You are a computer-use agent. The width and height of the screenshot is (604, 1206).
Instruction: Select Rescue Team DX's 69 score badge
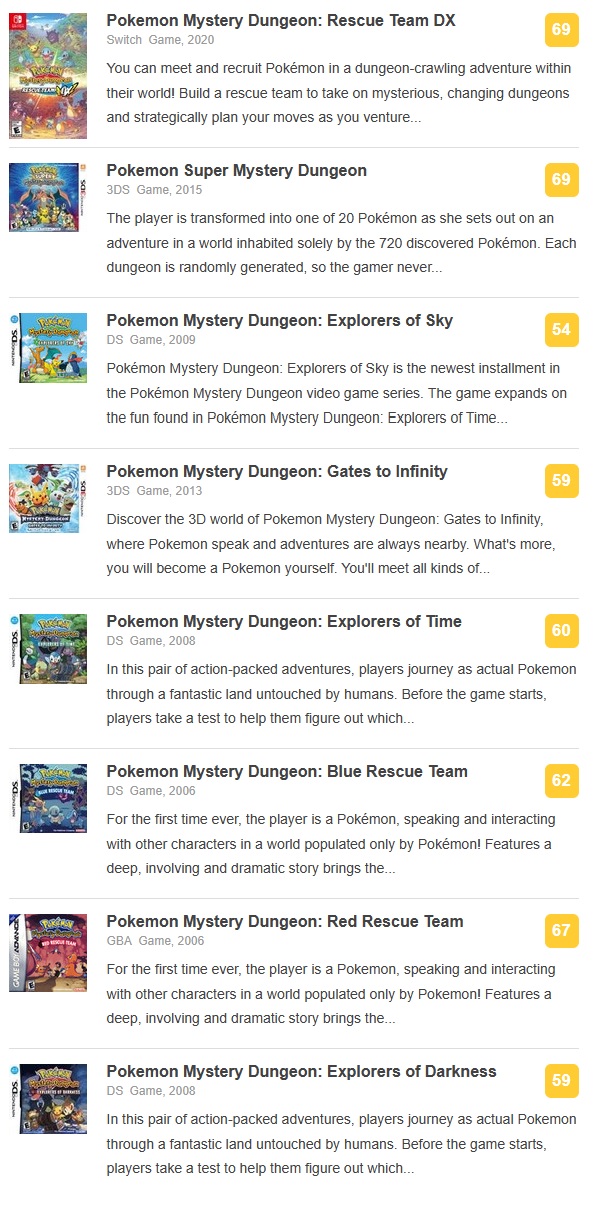pos(562,30)
